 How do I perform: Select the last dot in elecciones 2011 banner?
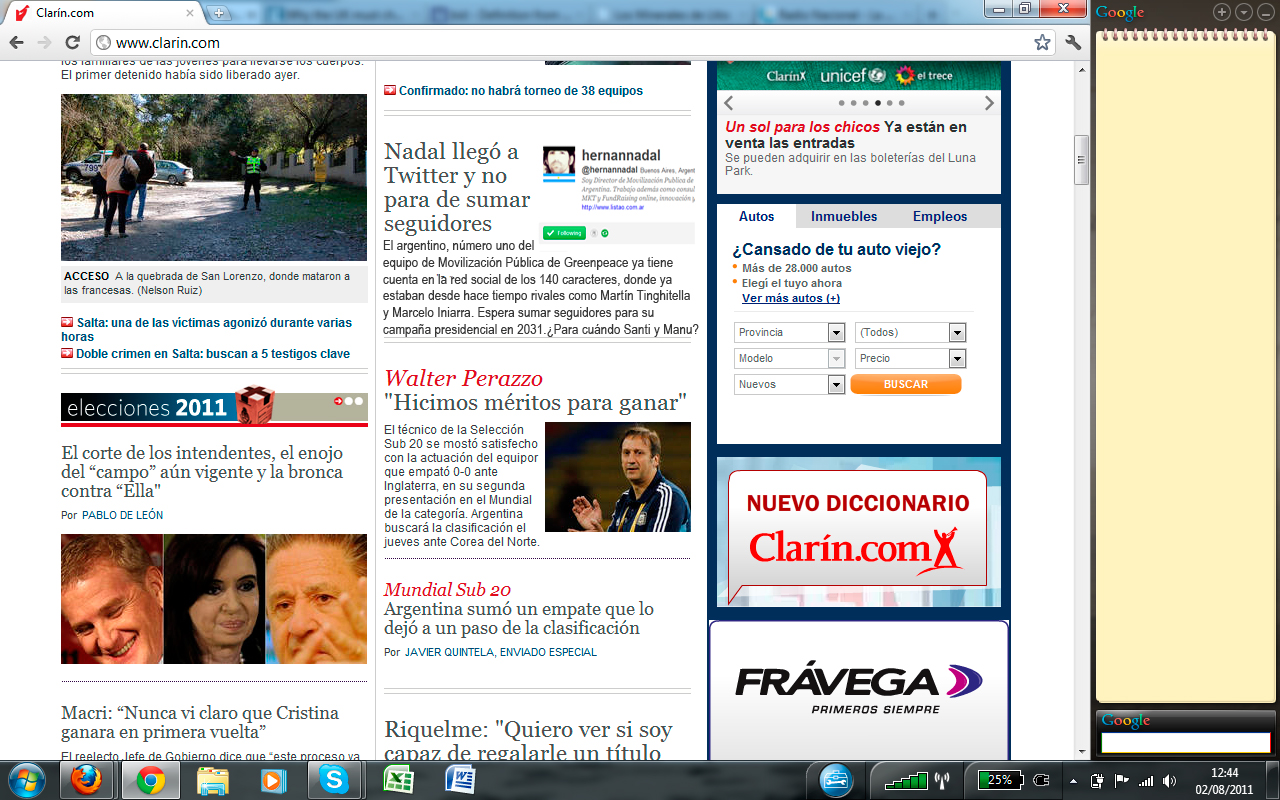360,401
